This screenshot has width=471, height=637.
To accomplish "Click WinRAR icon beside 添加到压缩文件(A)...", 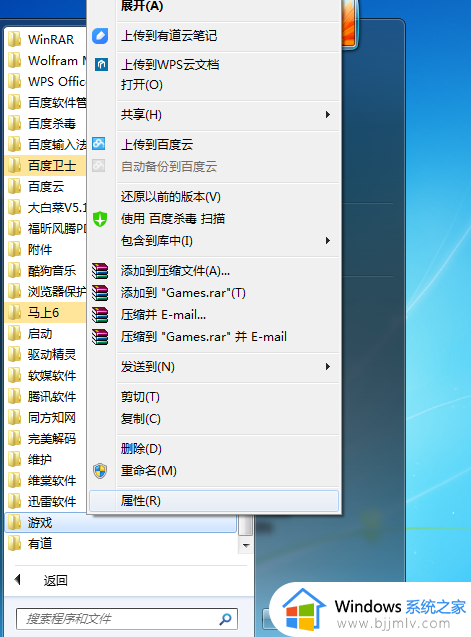I will point(100,271).
